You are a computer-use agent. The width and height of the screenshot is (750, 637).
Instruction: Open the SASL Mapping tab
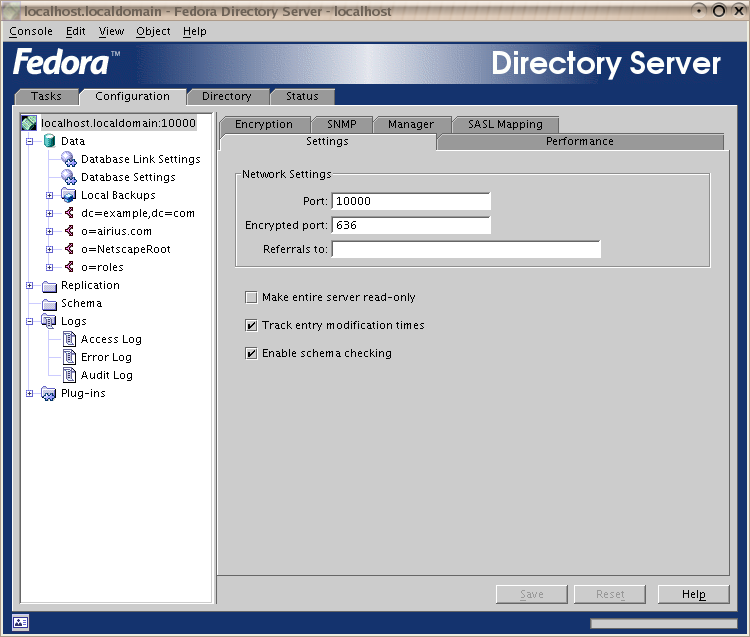click(505, 124)
